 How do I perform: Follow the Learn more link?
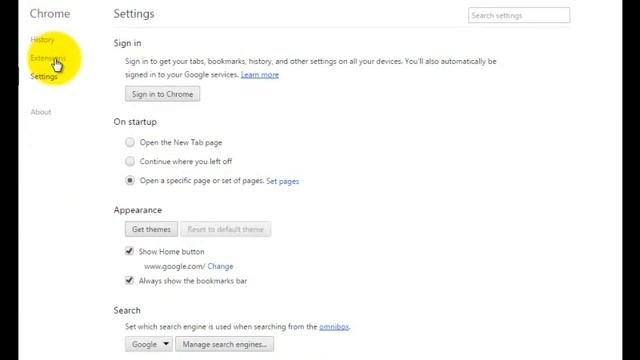260,75
